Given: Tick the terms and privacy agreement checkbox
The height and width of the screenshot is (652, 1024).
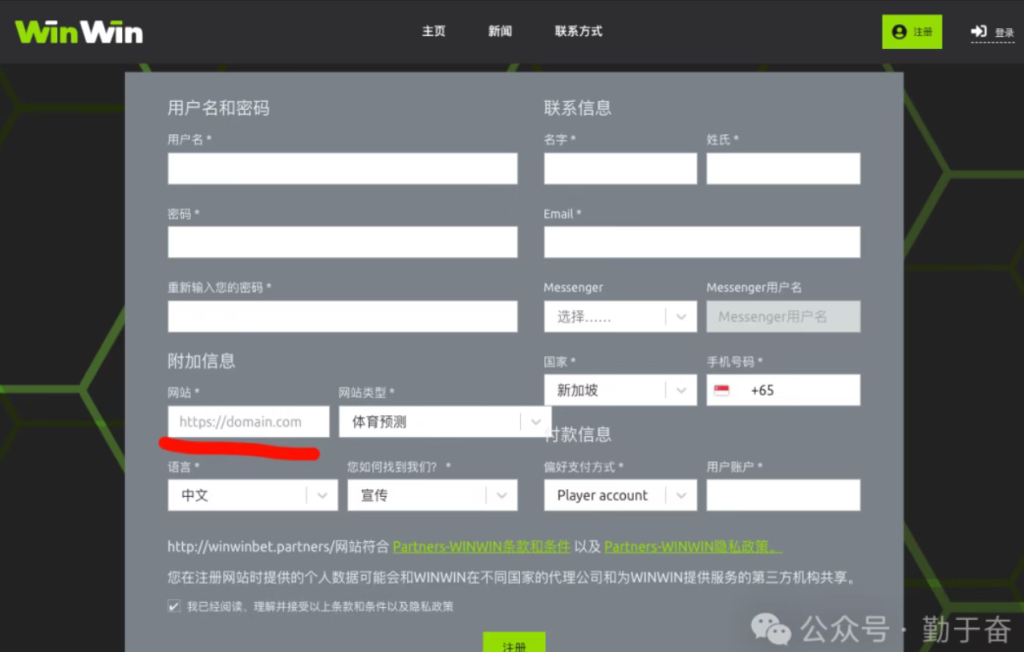Looking at the screenshot, I should [x=175, y=606].
